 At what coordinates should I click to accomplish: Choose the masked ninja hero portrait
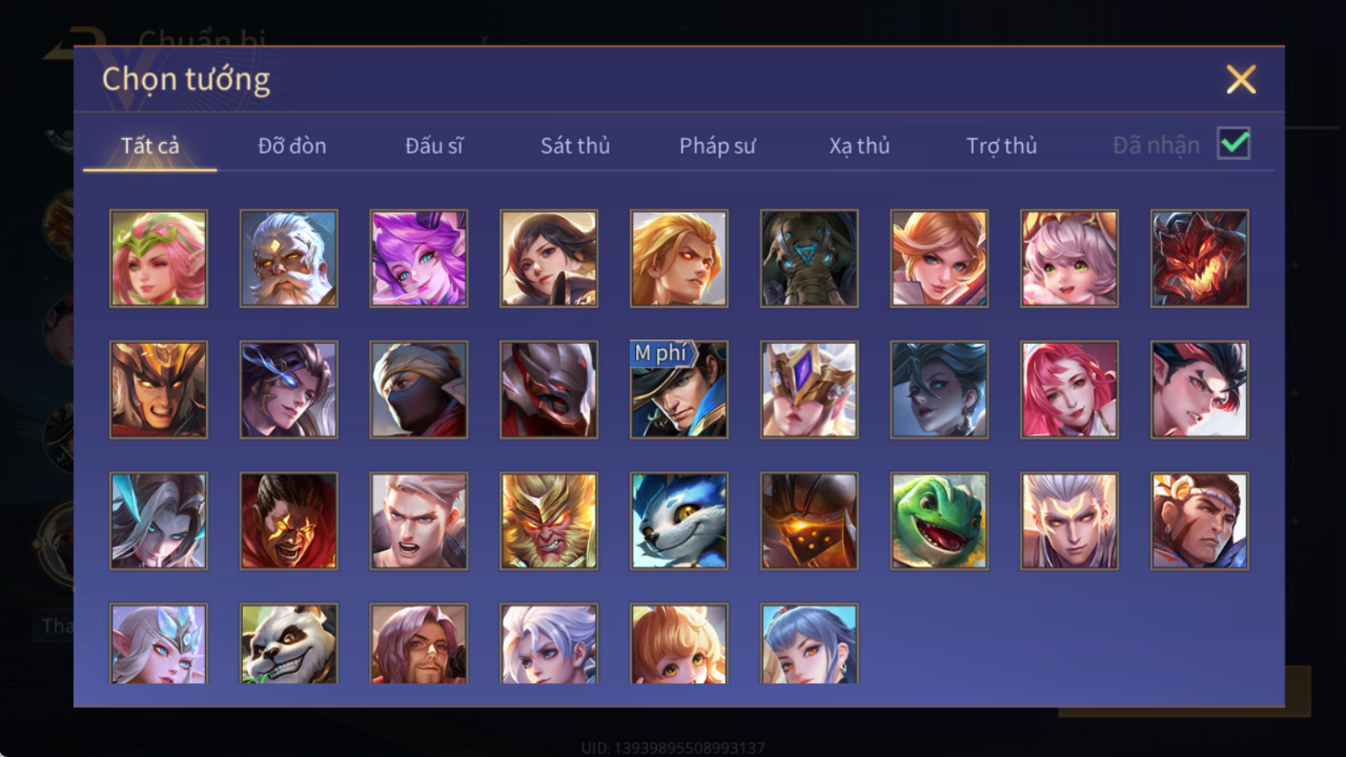(419, 390)
